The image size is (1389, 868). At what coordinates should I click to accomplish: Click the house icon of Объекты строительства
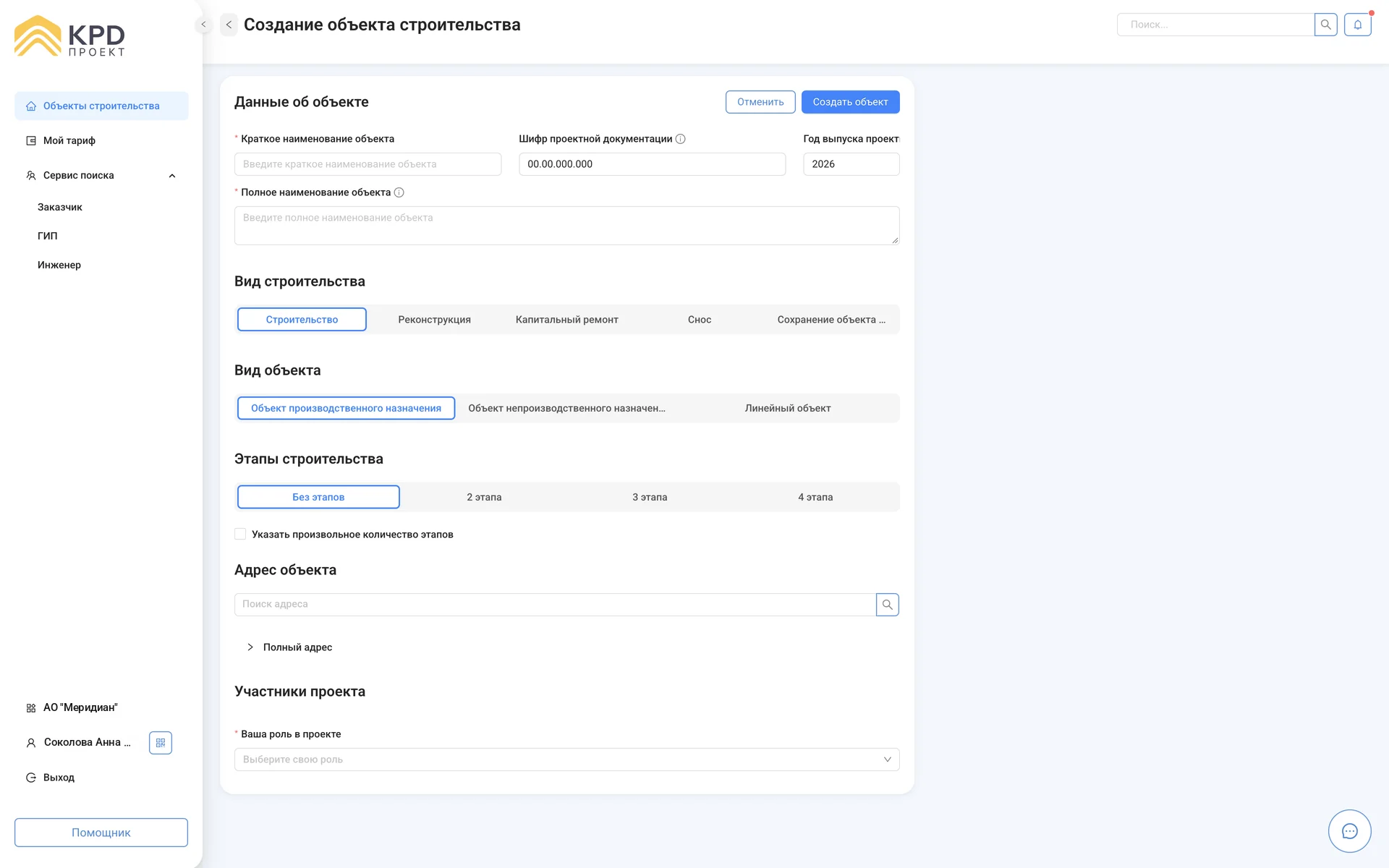(31, 106)
